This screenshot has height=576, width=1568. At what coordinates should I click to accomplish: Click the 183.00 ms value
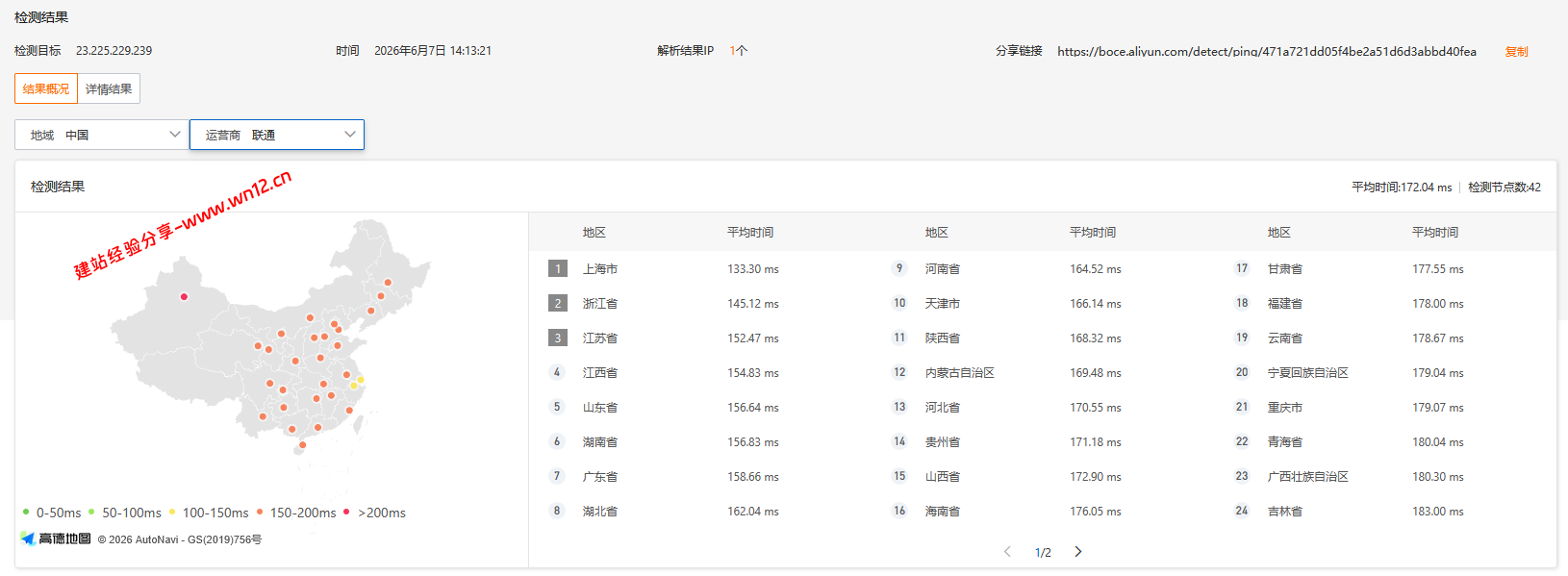tap(1438, 512)
